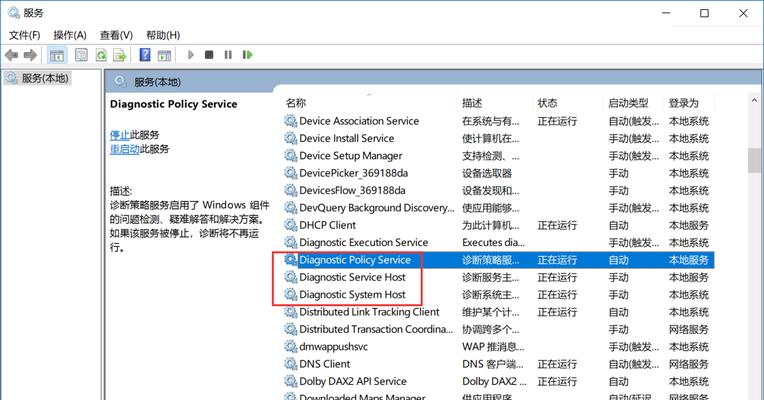This screenshot has width=764, height=400.
Task: Click 'Executes dia...' description cell
Action: [x=493, y=243]
